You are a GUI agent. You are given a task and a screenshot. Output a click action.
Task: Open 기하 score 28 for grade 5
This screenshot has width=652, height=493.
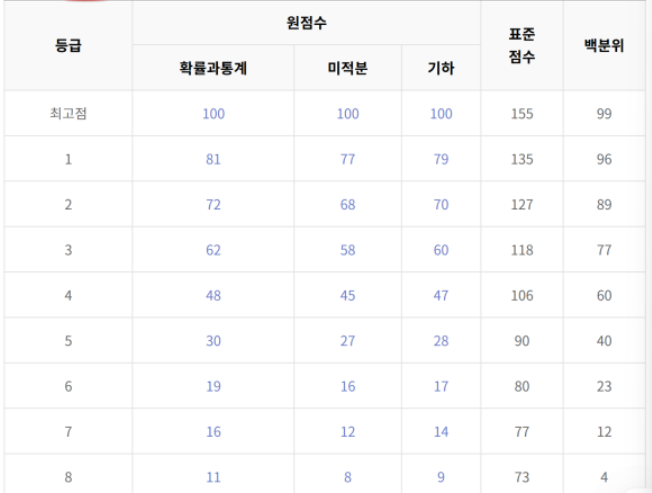441,340
